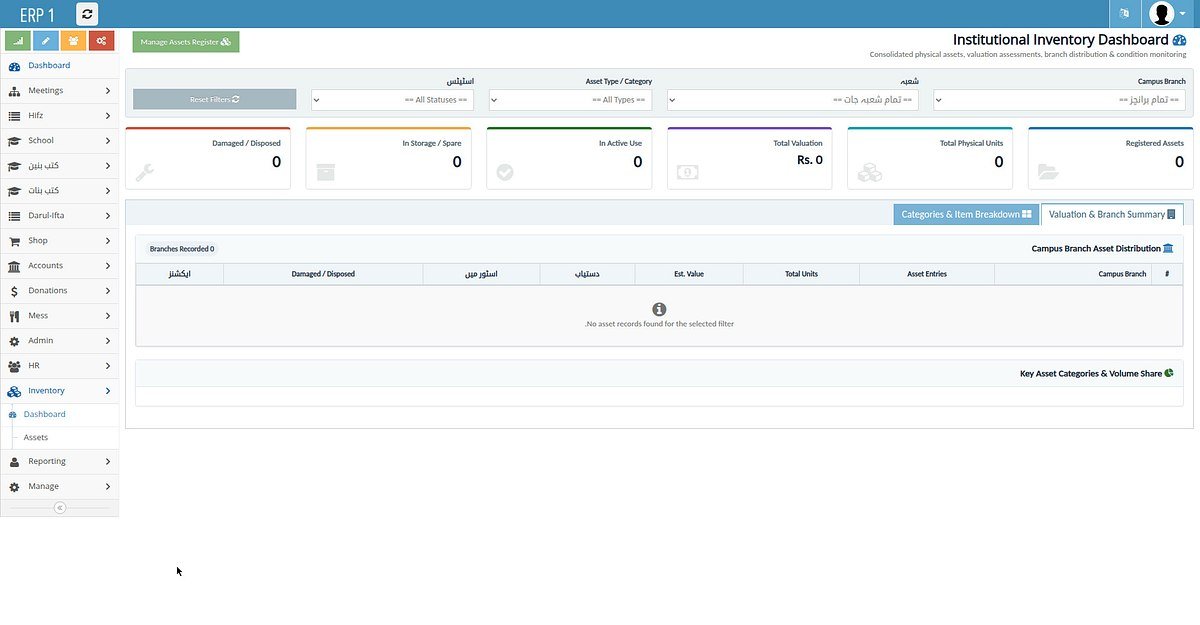
Task: Expand the Meetings menu chevron
Action: (x=108, y=91)
